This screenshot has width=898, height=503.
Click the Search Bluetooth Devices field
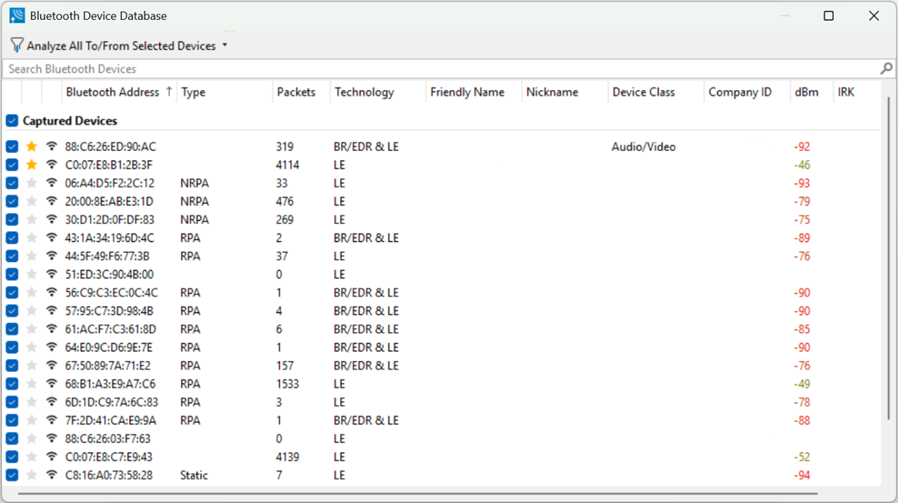[441, 69]
